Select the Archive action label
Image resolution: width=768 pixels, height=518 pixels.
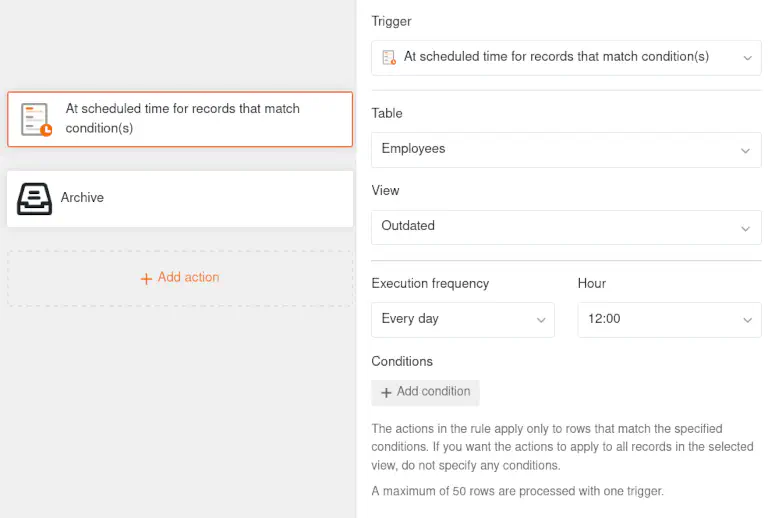[x=82, y=198]
